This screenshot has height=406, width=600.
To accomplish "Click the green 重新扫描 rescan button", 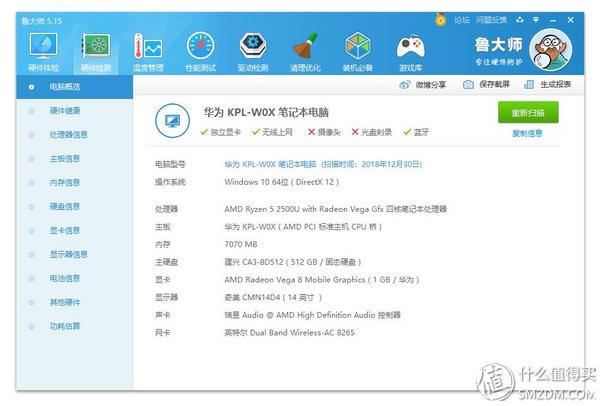I will click(528, 113).
